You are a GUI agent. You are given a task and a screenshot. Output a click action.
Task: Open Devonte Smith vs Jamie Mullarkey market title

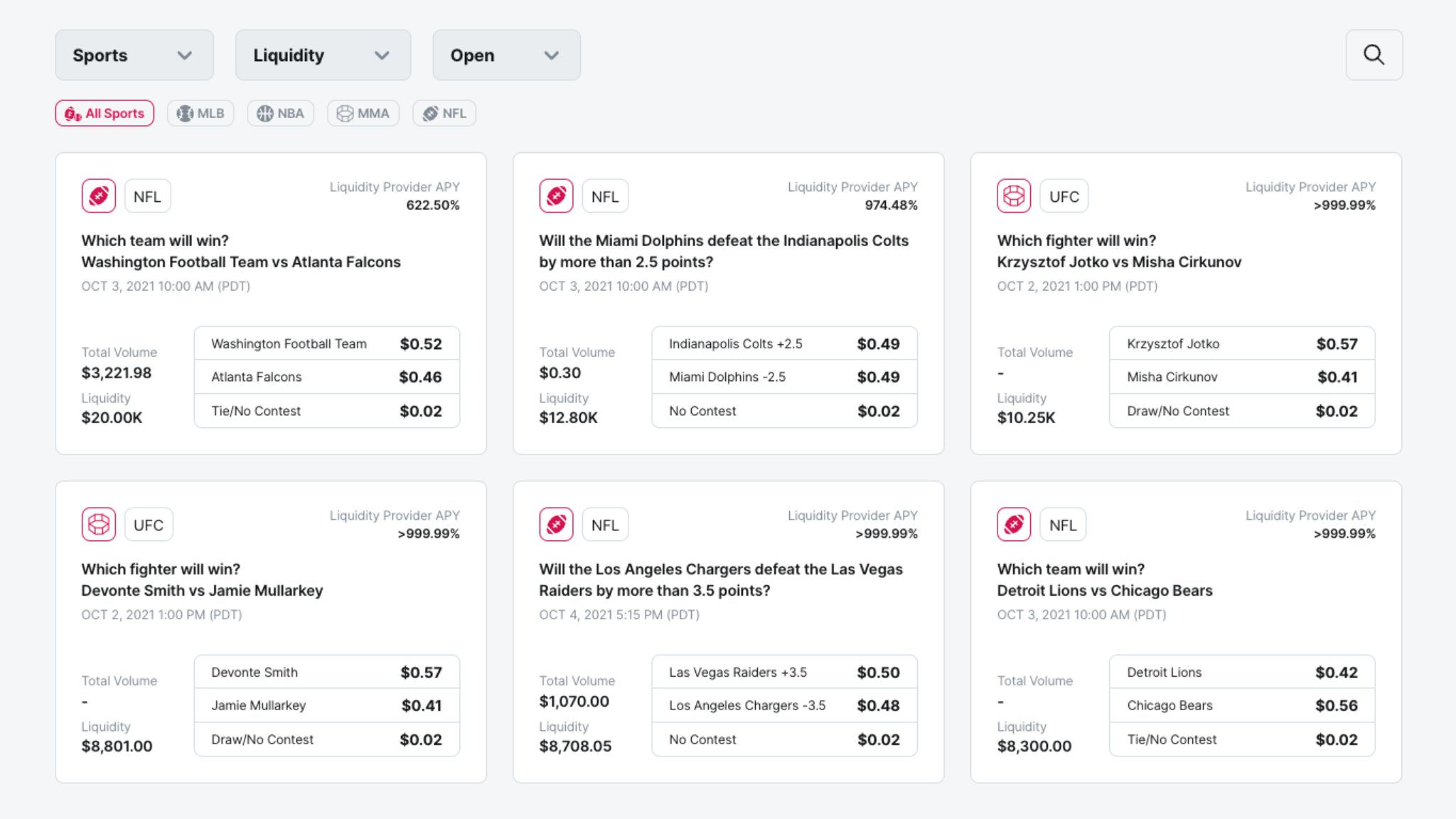point(202,579)
